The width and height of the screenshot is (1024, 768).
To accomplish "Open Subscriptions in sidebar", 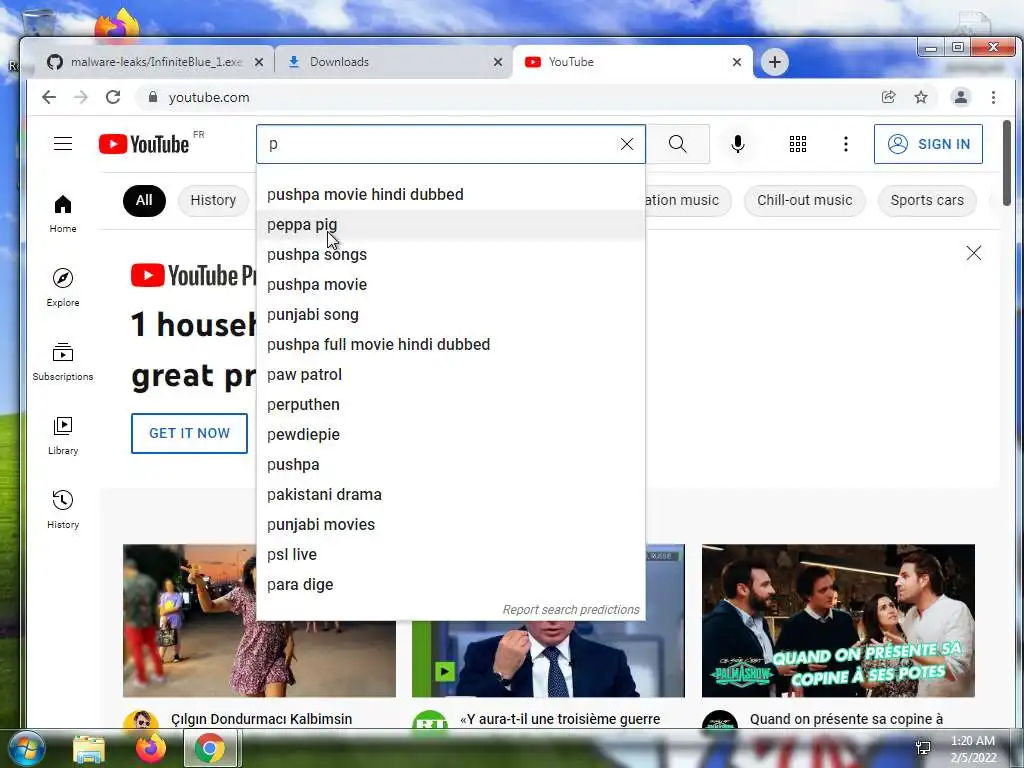I will [x=63, y=362].
